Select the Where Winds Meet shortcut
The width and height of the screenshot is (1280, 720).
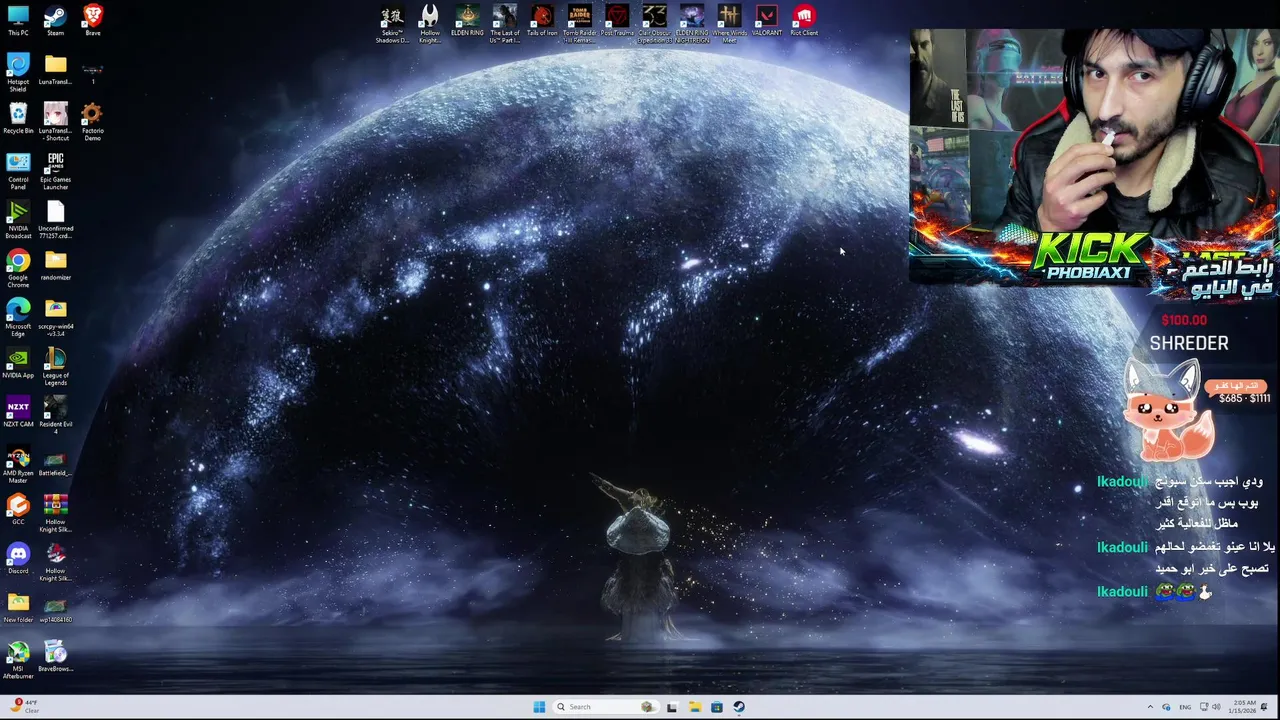tap(729, 25)
